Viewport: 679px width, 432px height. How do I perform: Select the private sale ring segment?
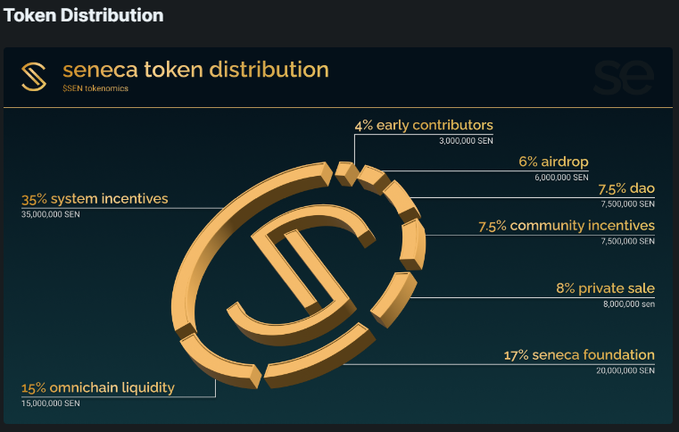(x=393, y=300)
